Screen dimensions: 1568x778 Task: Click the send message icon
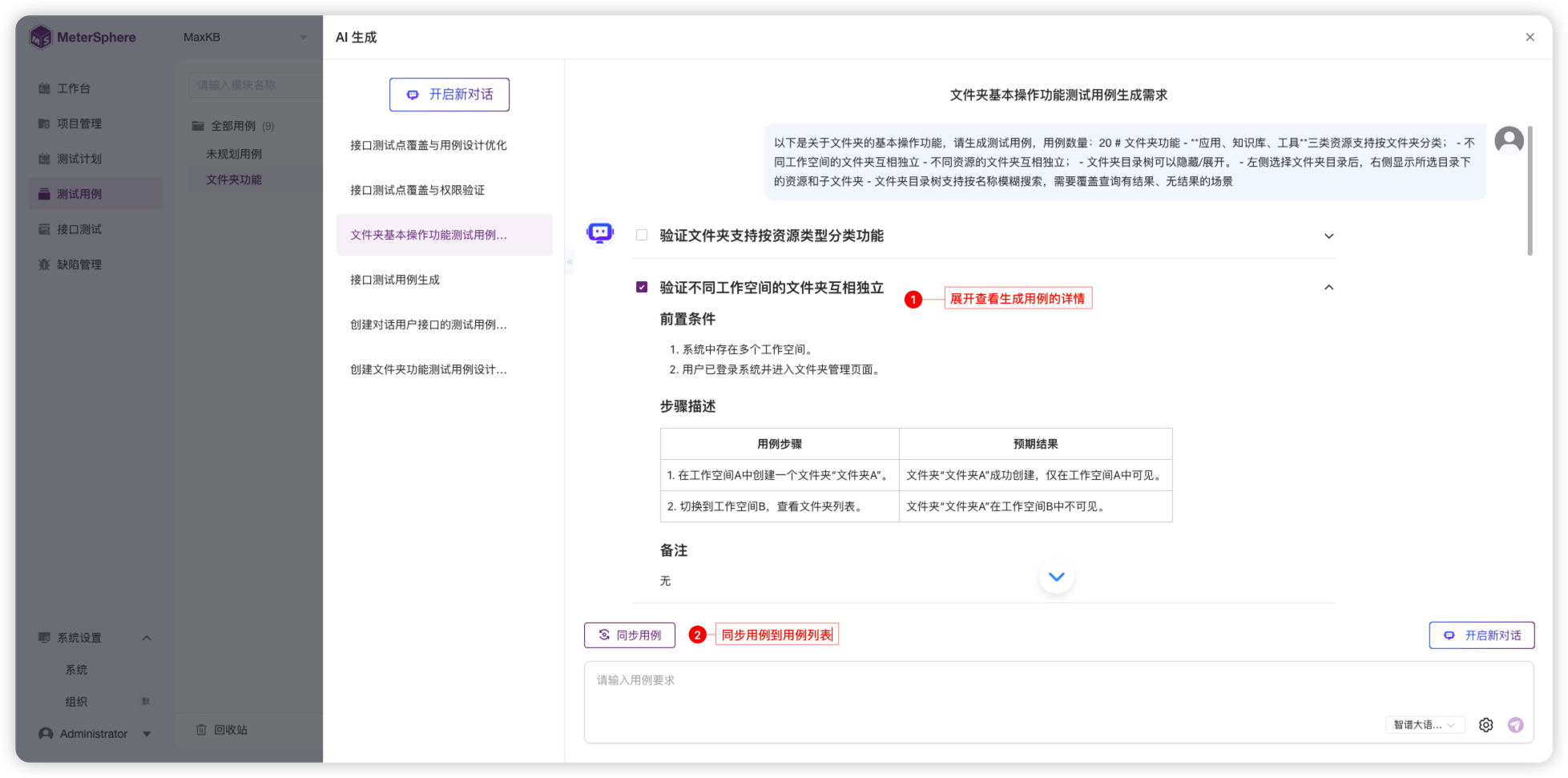1515,724
